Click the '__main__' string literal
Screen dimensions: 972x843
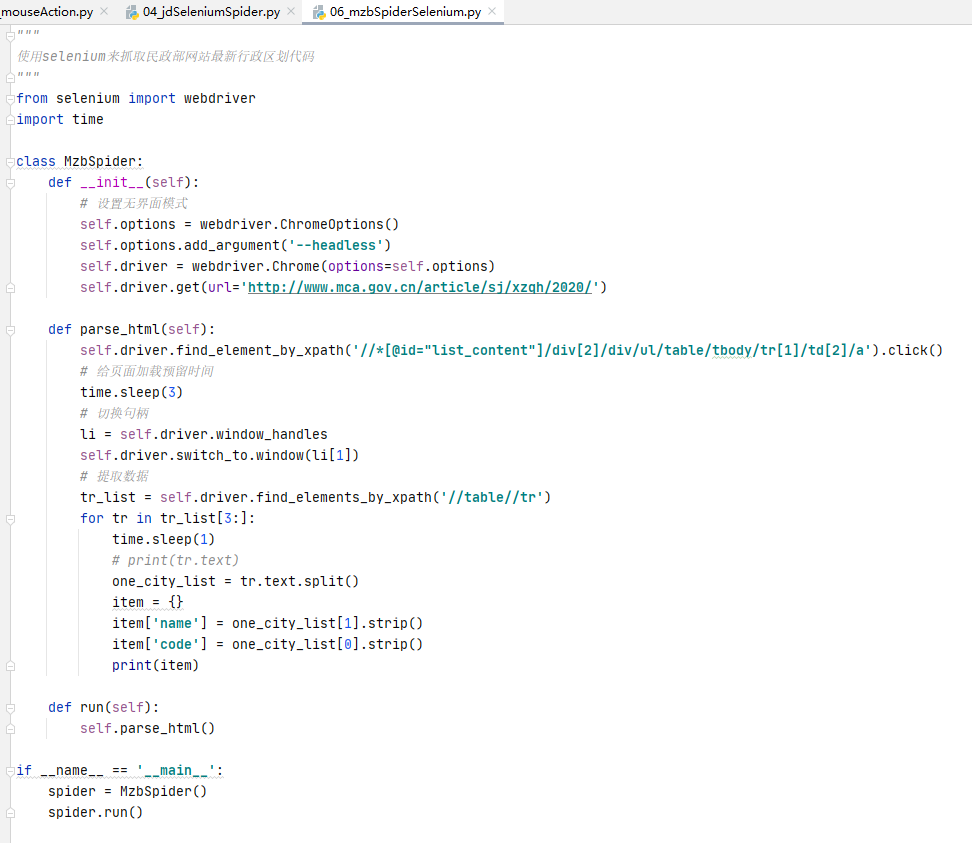[x=175, y=770]
